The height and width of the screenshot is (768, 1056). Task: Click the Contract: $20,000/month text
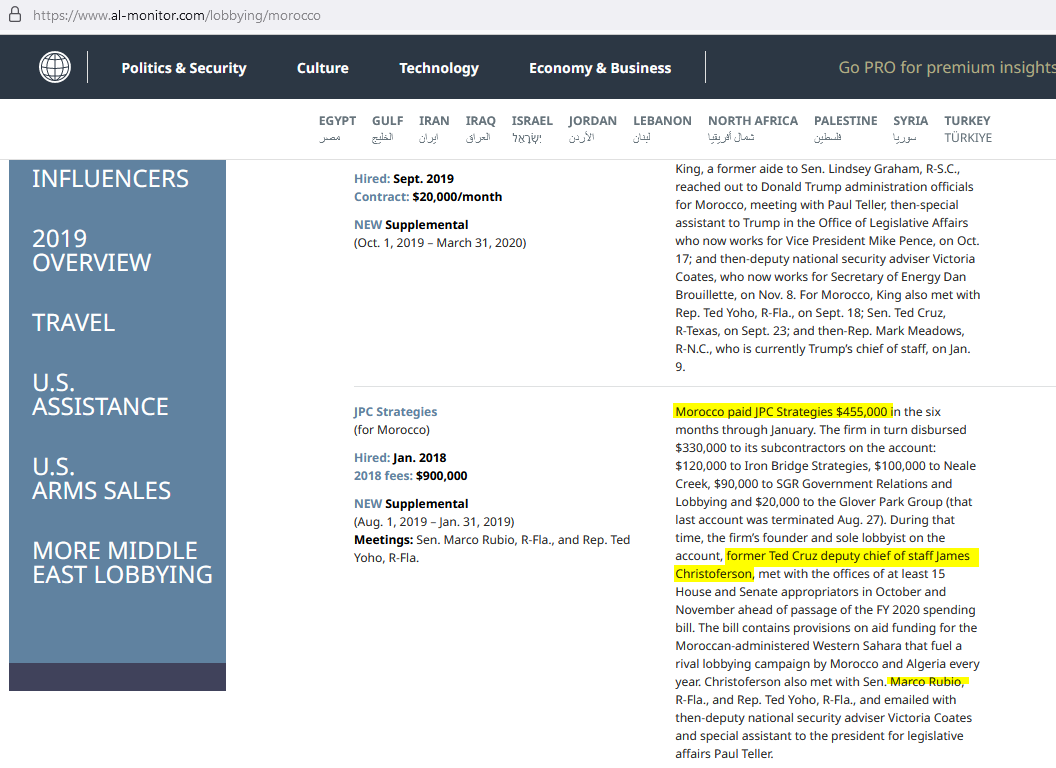pos(428,197)
